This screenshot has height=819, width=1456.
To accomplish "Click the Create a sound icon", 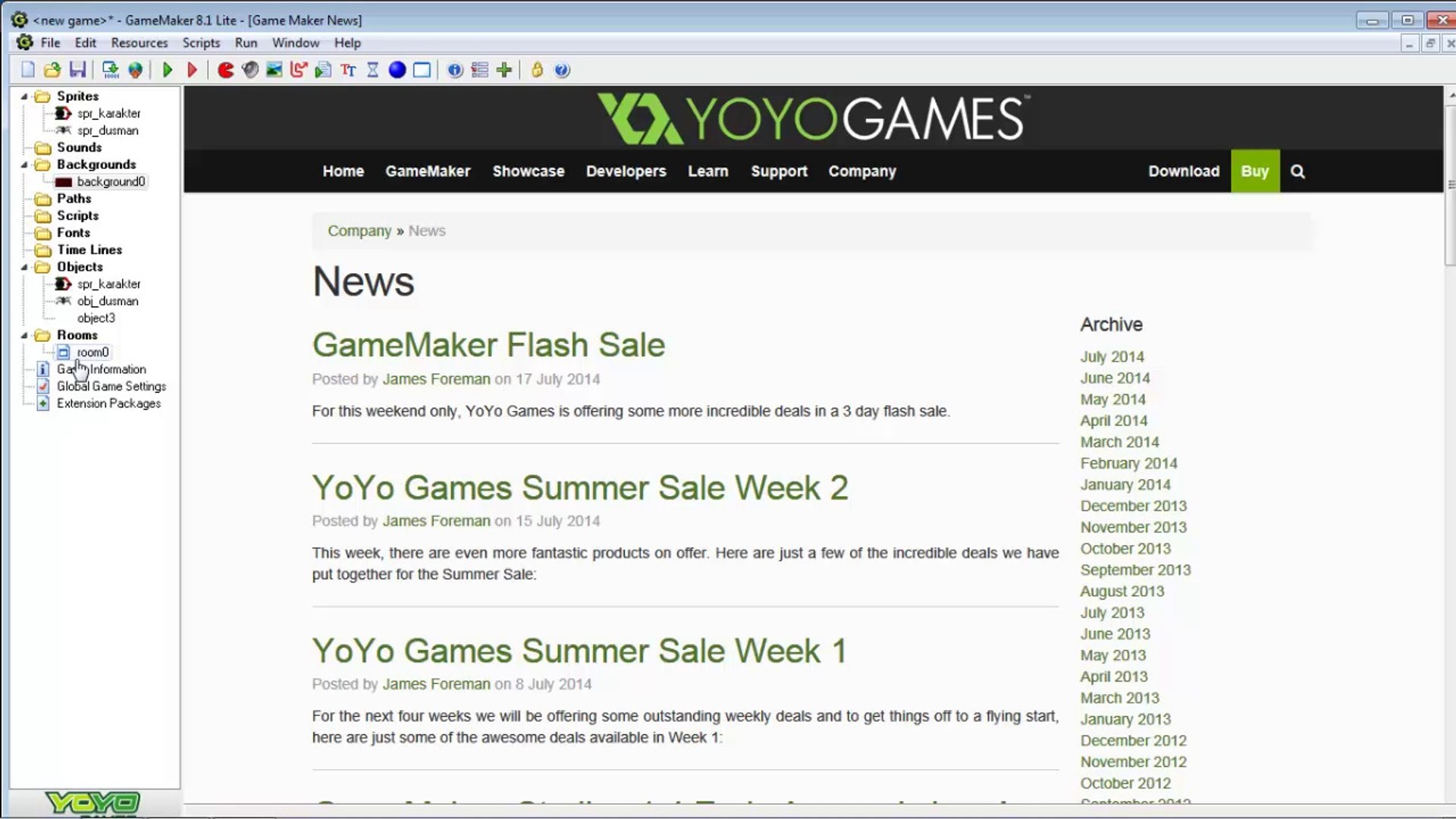I will (250, 70).
